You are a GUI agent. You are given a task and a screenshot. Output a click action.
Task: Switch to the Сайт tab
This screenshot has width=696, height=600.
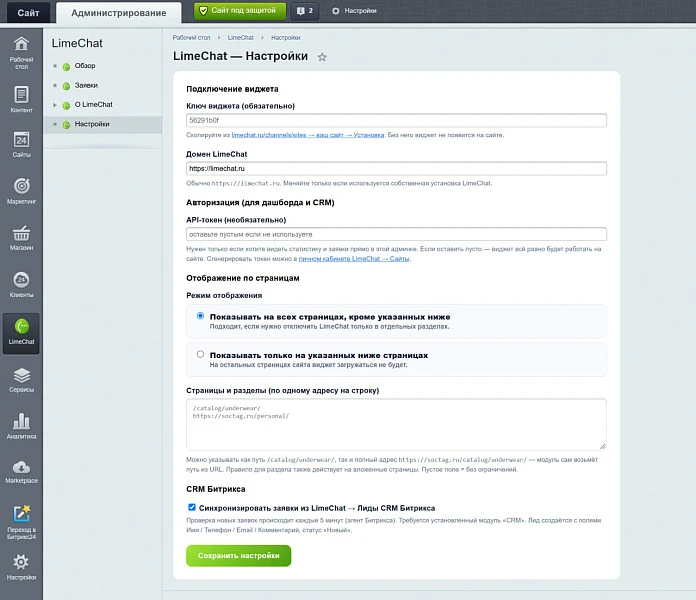28,13
